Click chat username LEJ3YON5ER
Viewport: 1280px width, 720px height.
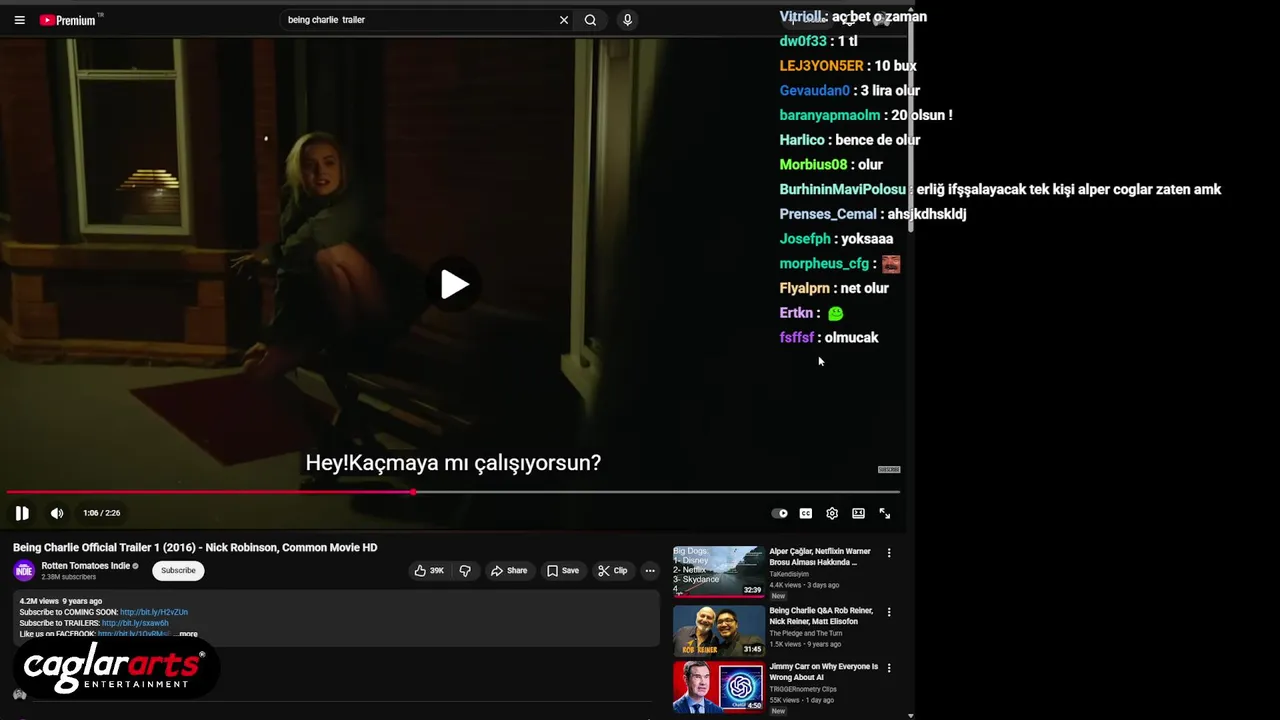[821, 66]
